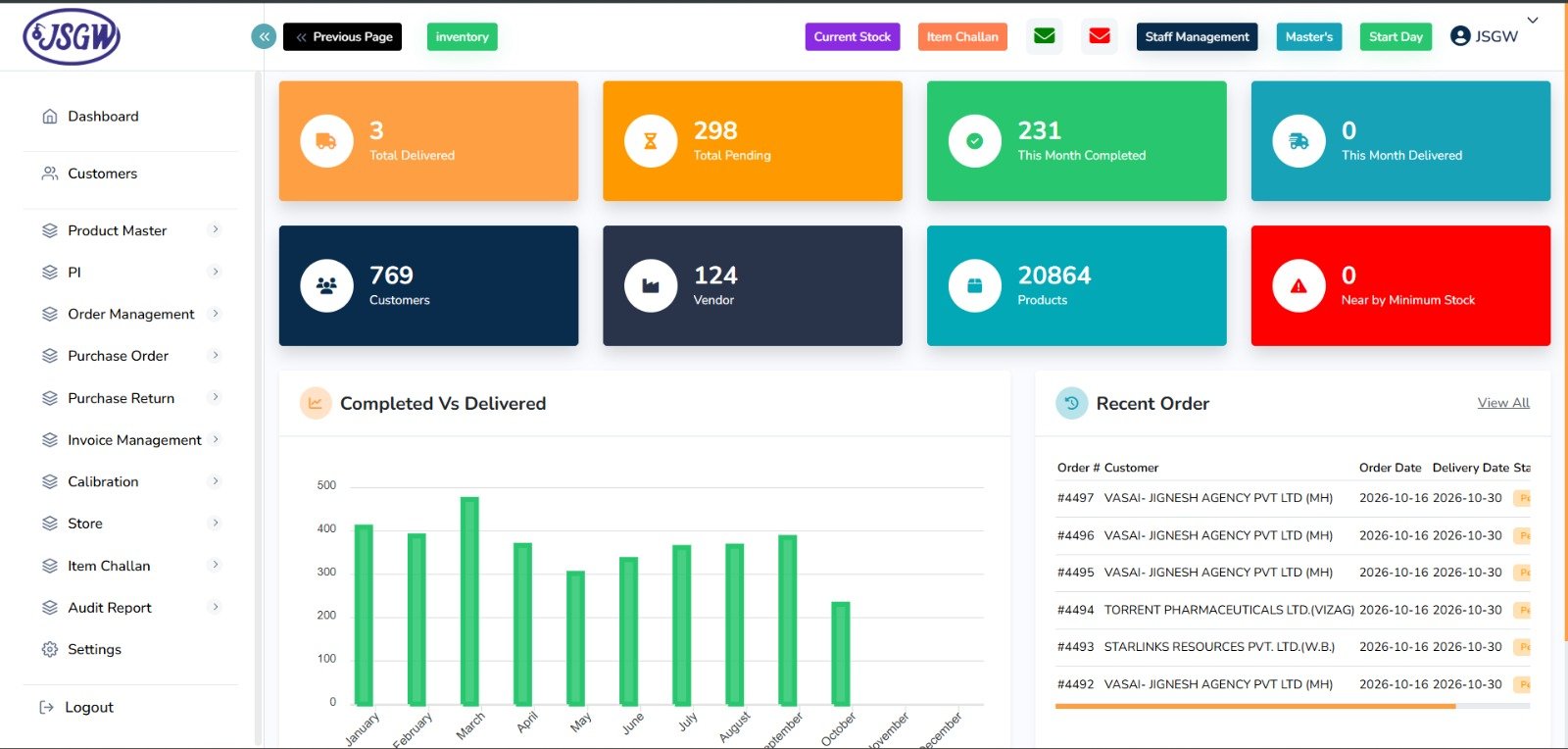Click the green inventory button

(462, 36)
